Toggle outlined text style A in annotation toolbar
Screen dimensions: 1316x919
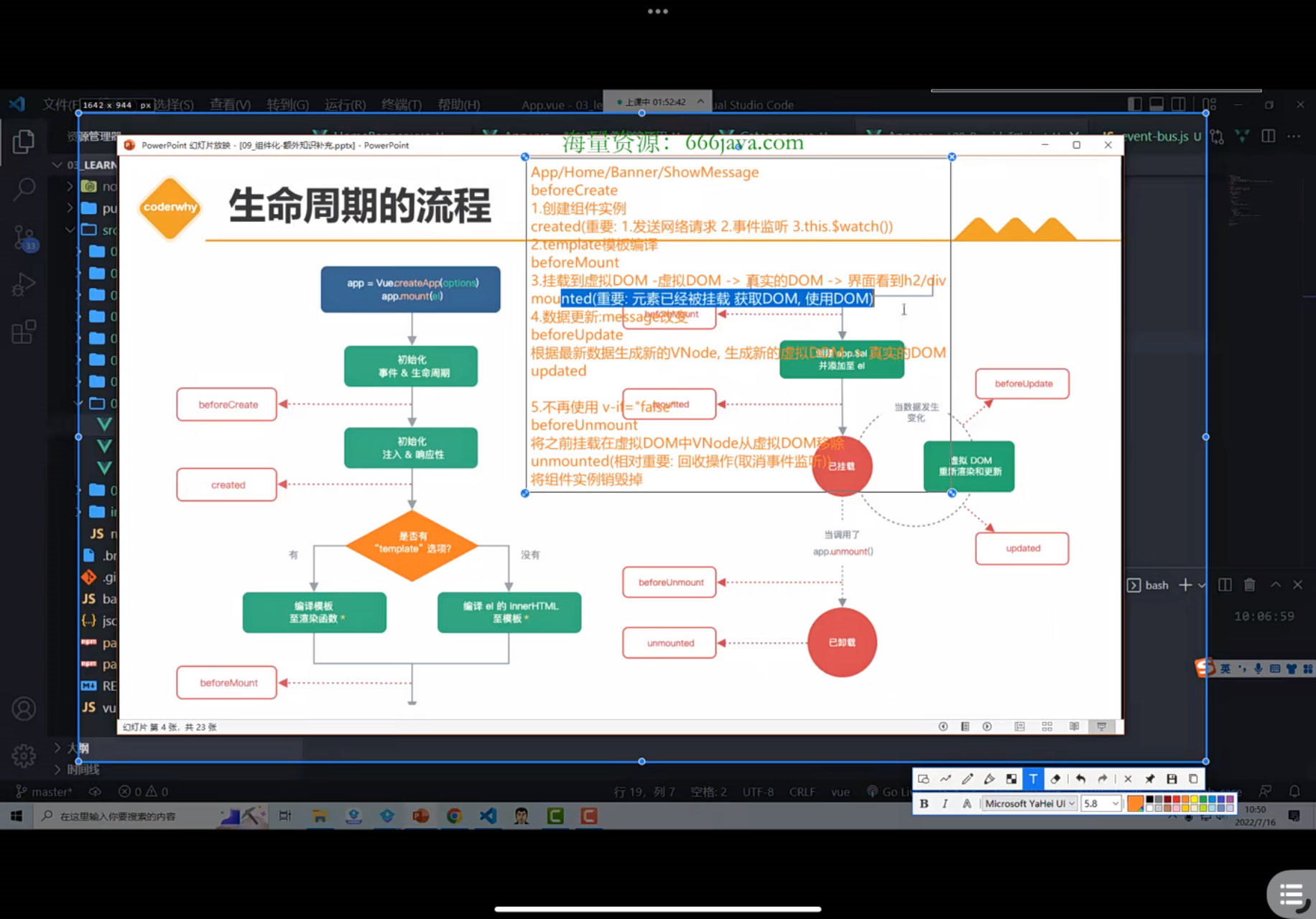(x=967, y=803)
